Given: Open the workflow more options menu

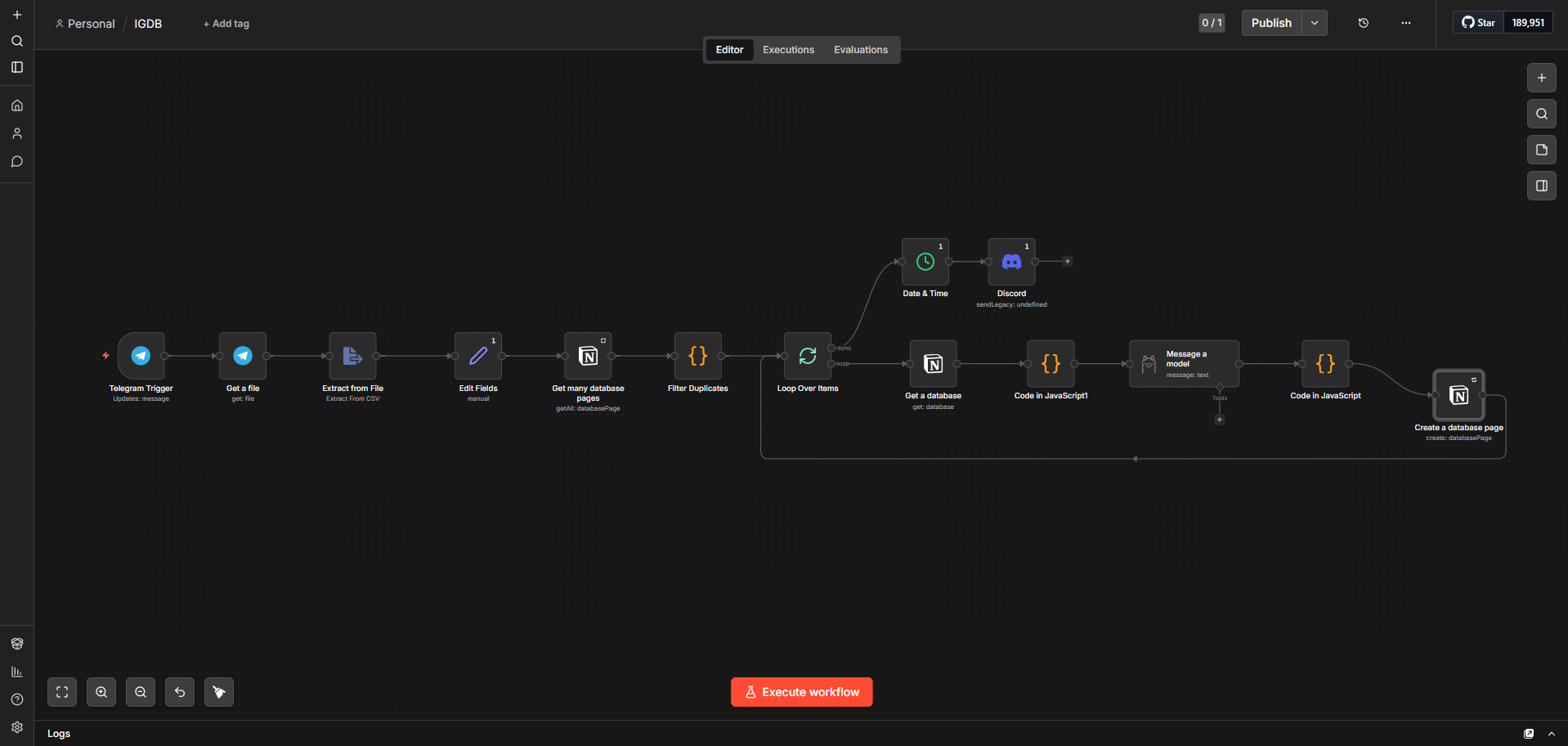Looking at the screenshot, I should [1405, 23].
